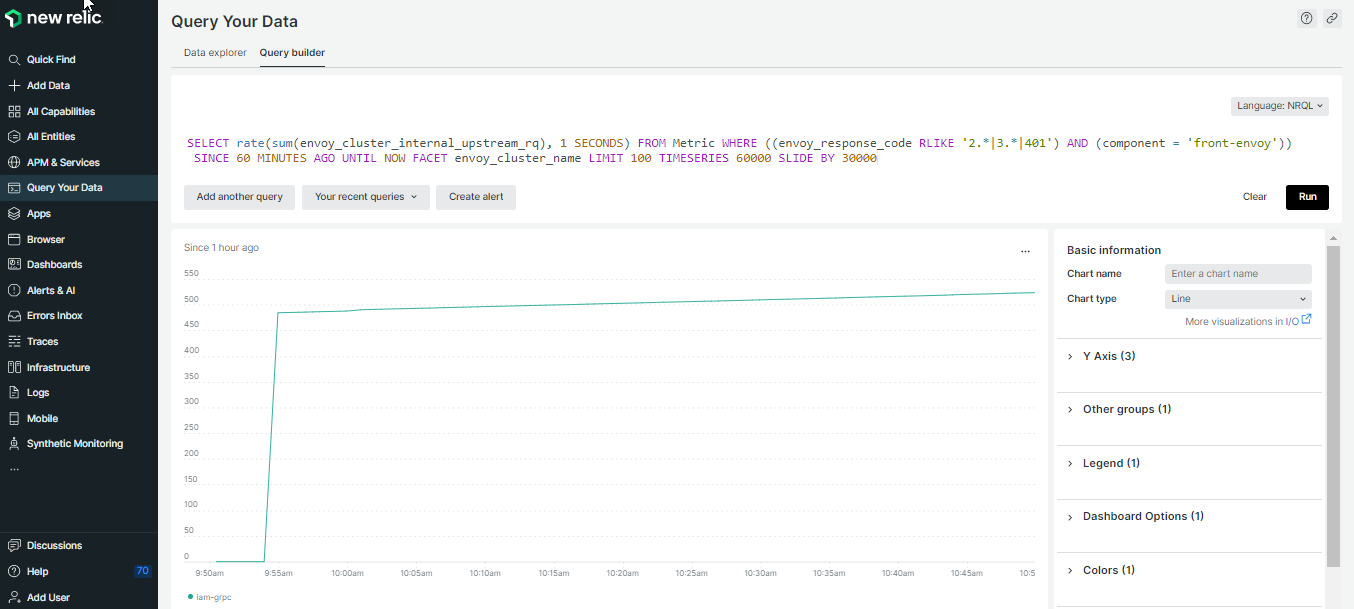Open the help circle icon at top right

tap(1306, 18)
